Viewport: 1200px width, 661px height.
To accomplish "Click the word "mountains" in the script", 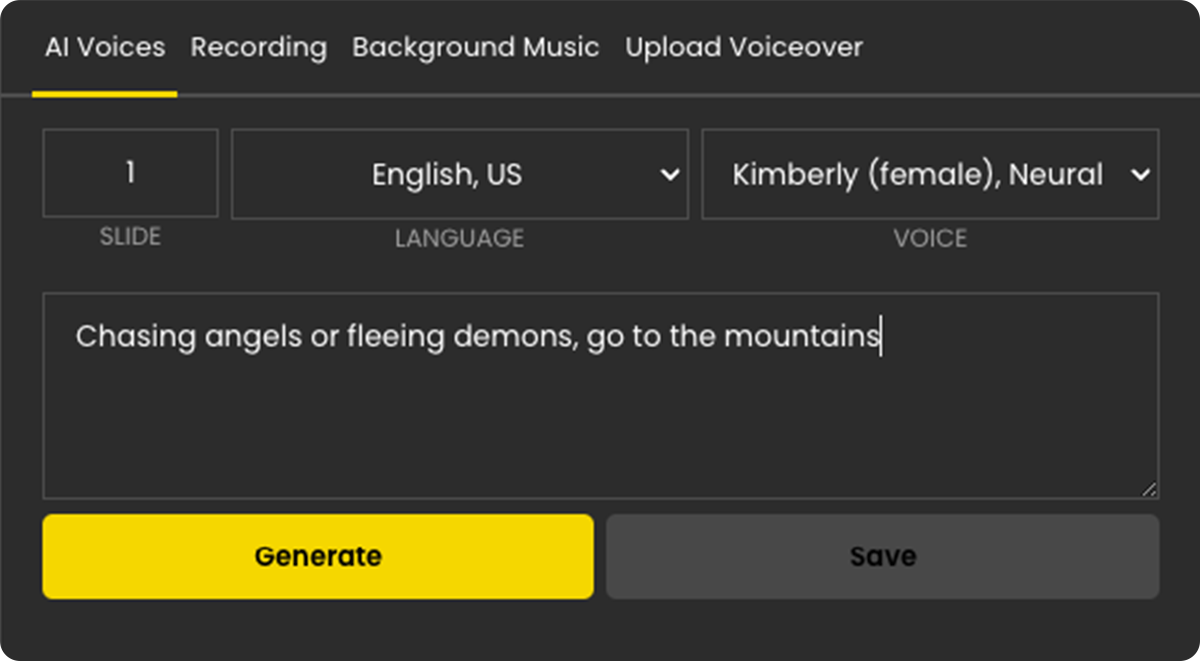I will [x=800, y=337].
